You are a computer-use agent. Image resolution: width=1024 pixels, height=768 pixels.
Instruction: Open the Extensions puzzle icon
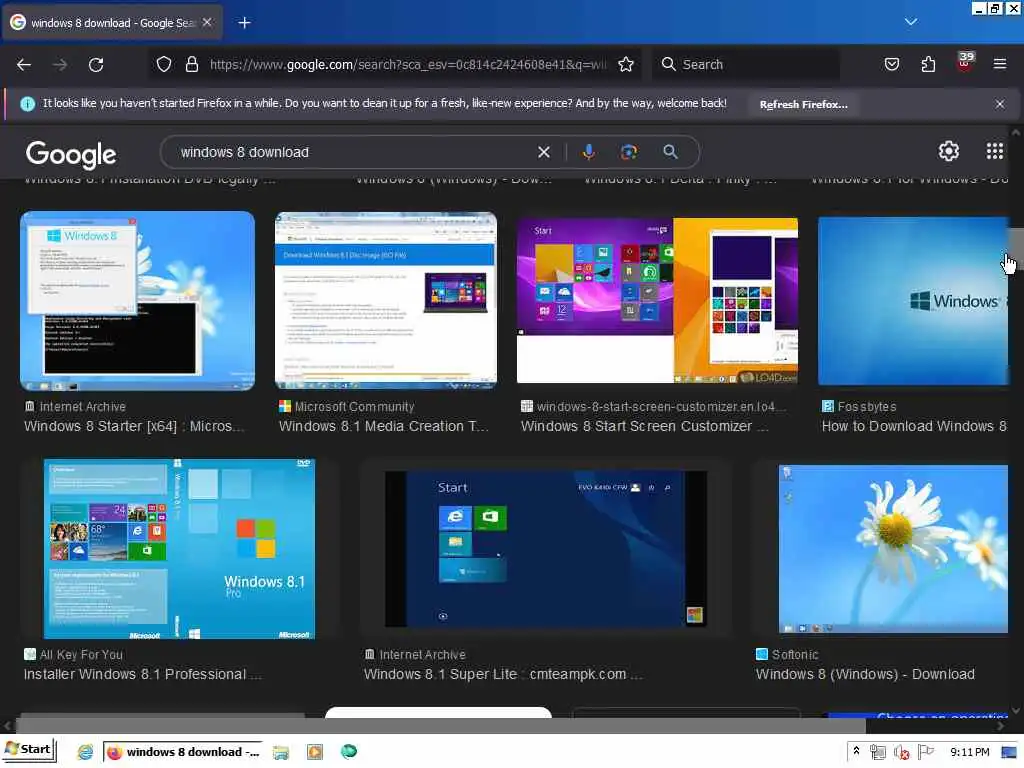pos(928,64)
